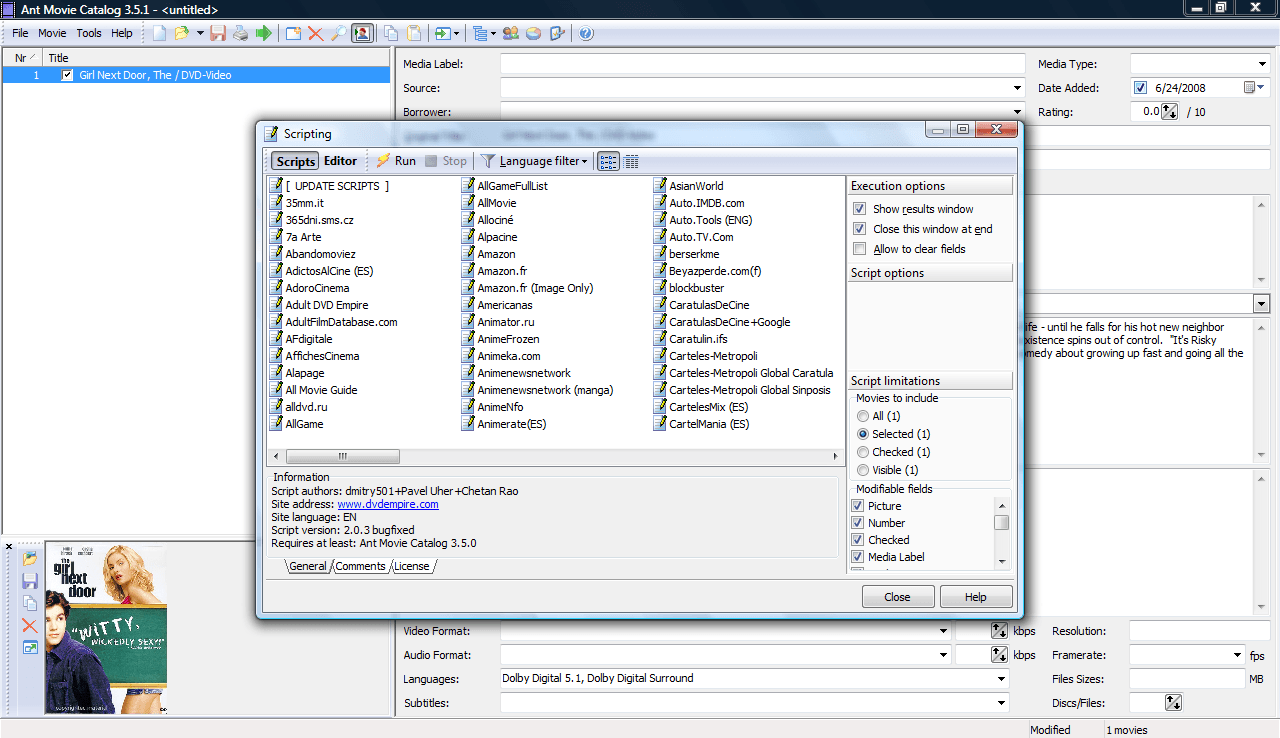Open the loans people icon
The width and height of the screenshot is (1280, 738).
[x=511, y=33]
